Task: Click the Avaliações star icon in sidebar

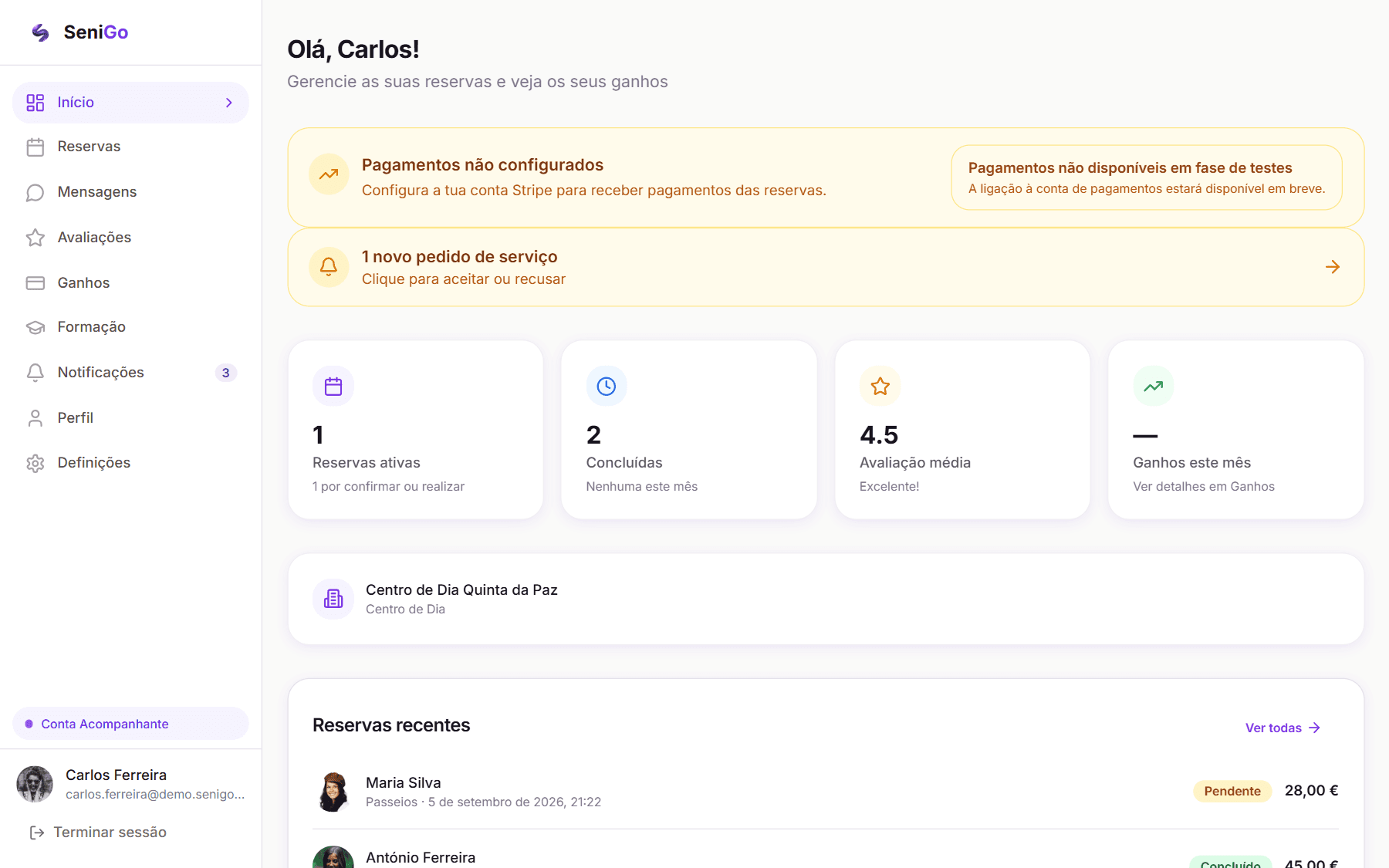Action: 35,238
